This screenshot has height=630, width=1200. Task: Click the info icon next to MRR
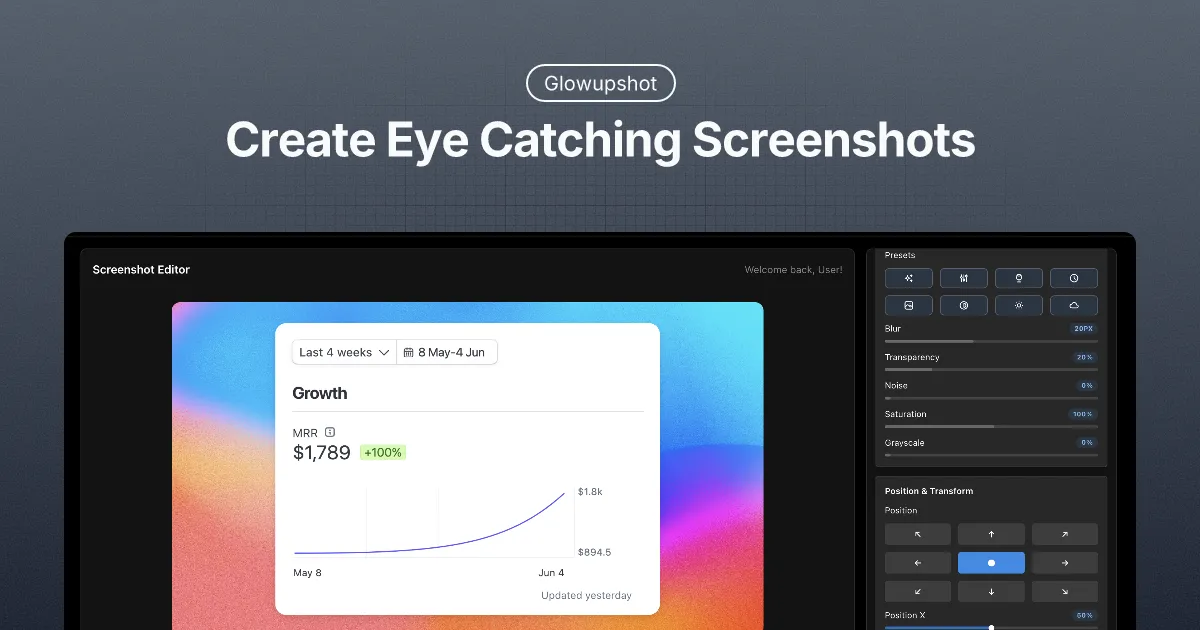point(329,431)
